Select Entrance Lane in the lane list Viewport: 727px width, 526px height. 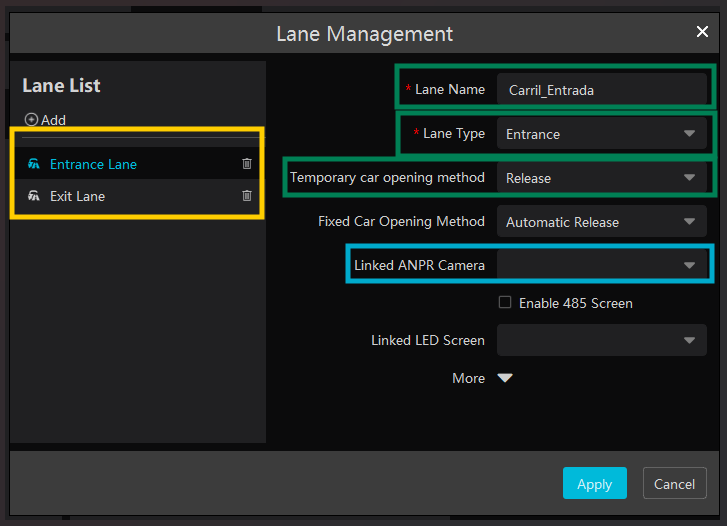93,164
